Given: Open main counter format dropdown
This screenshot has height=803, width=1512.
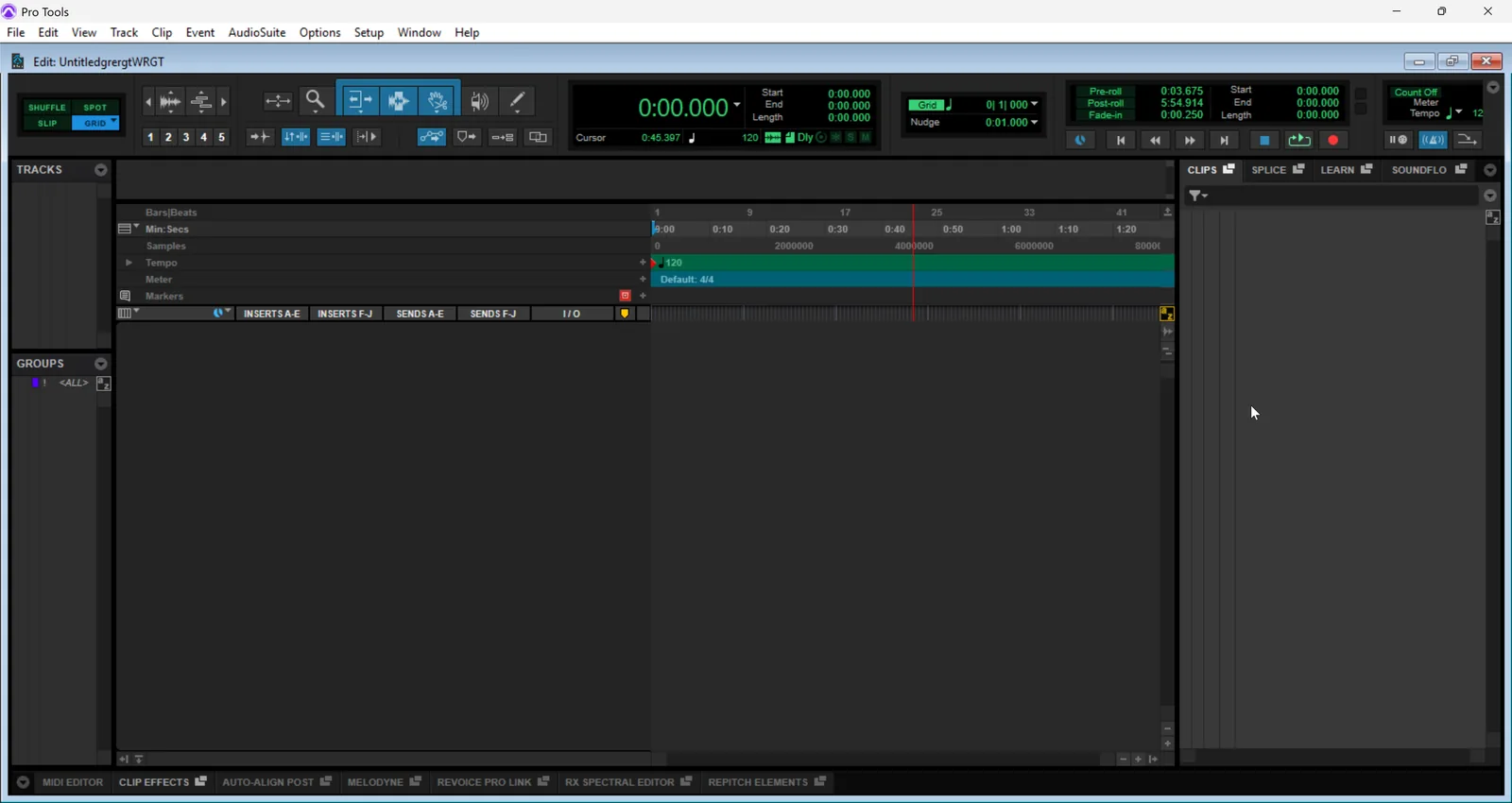Looking at the screenshot, I should (x=737, y=105).
